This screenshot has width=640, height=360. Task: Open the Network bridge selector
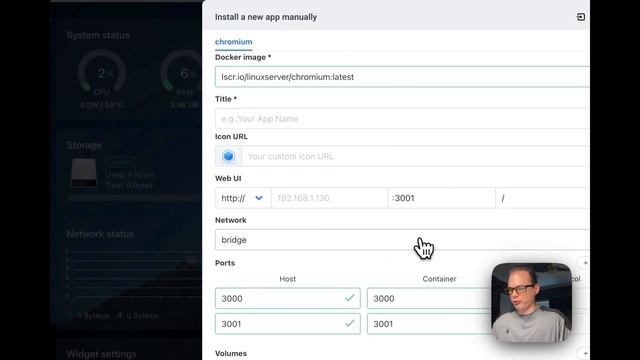tap(402, 240)
